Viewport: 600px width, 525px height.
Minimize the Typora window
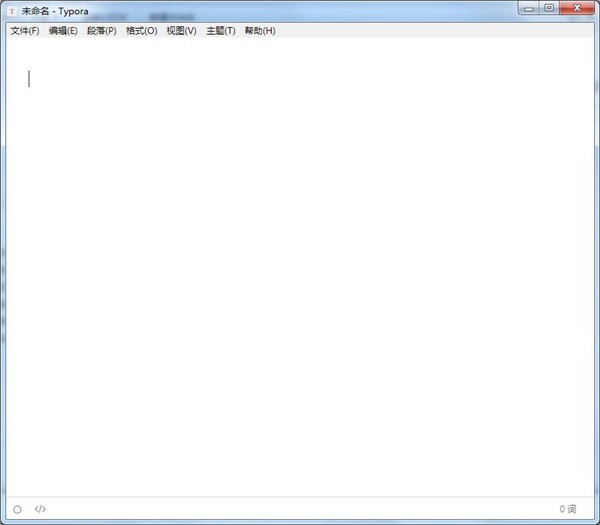click(529, 8)
